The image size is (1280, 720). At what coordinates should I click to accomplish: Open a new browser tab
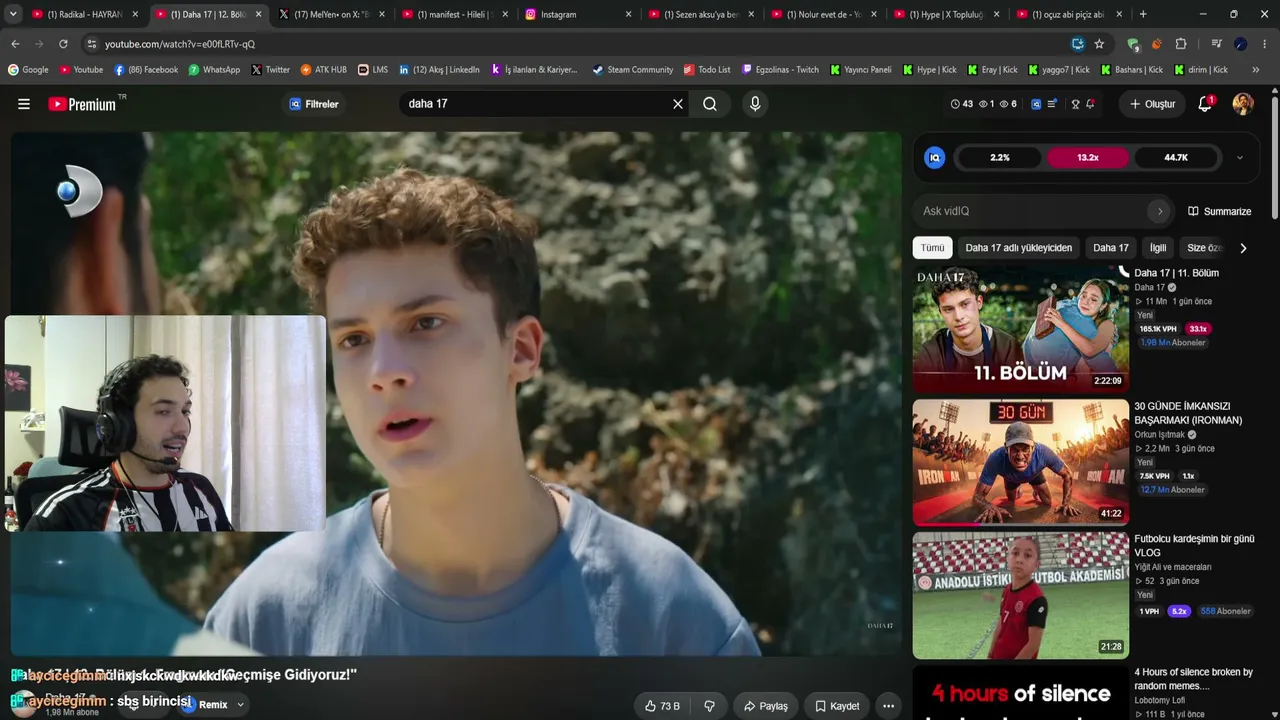[x=1143, y=14]
